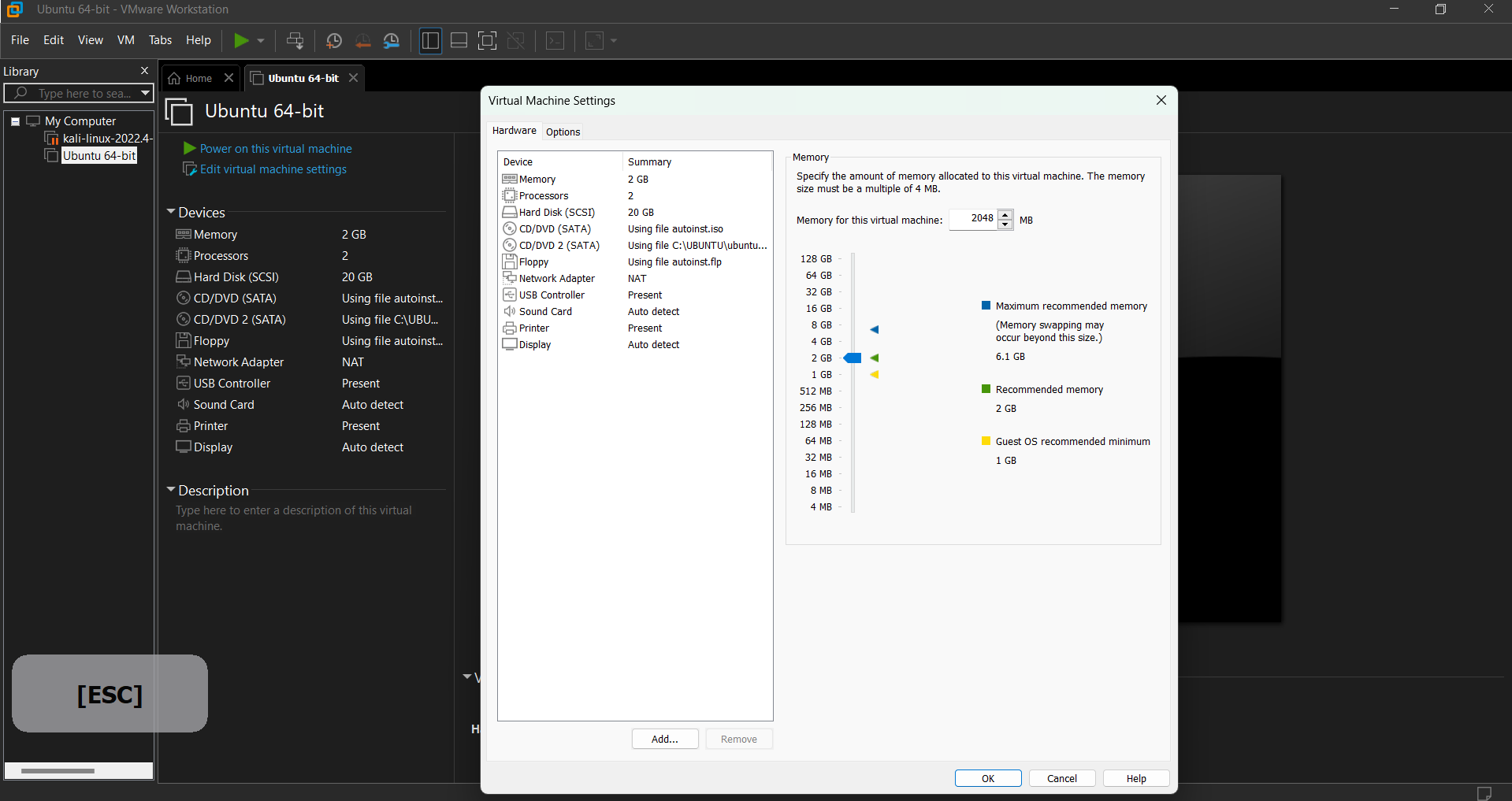Increment memory using the stepper up arrow
This screenshot has height=801, width=1512.
coord(1005,215)
